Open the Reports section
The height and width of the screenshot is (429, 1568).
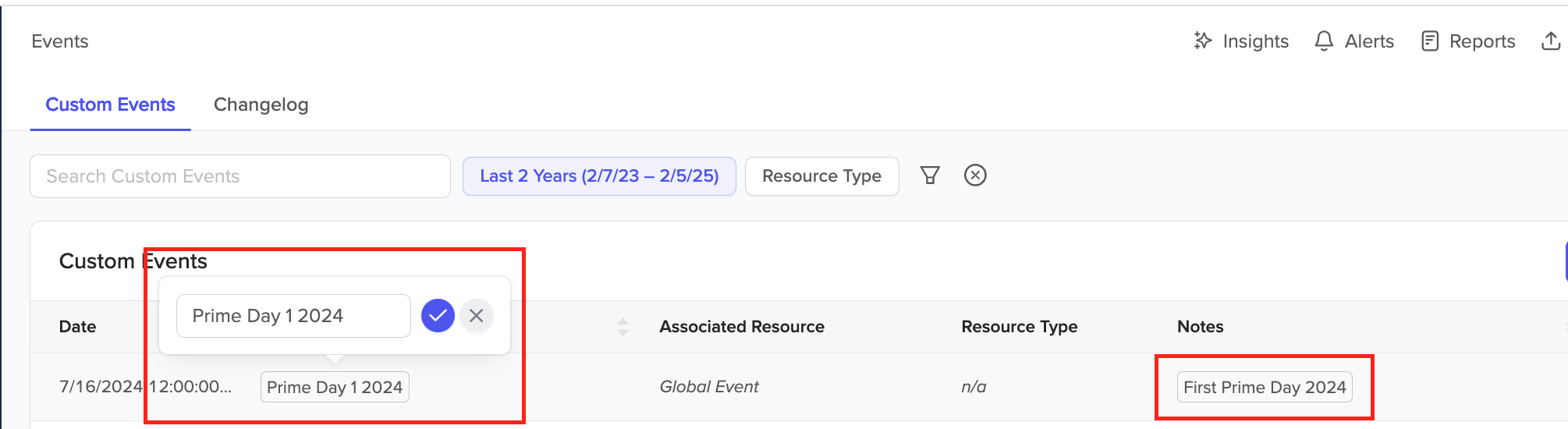click(1468, 41)
